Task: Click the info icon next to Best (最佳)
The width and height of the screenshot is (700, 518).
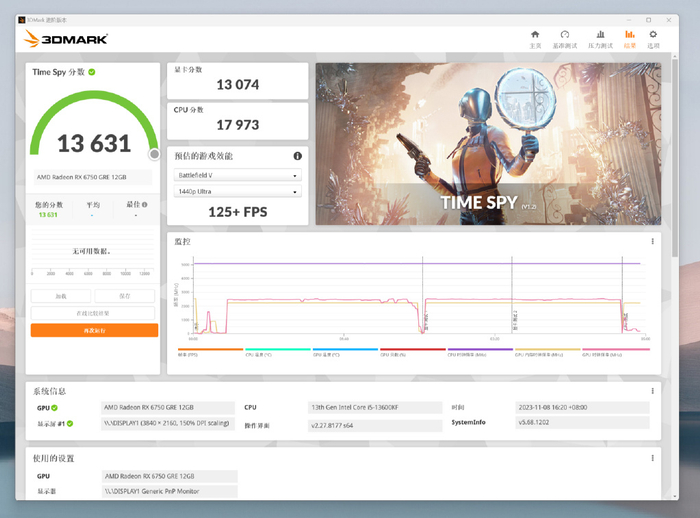Action: 144,204
